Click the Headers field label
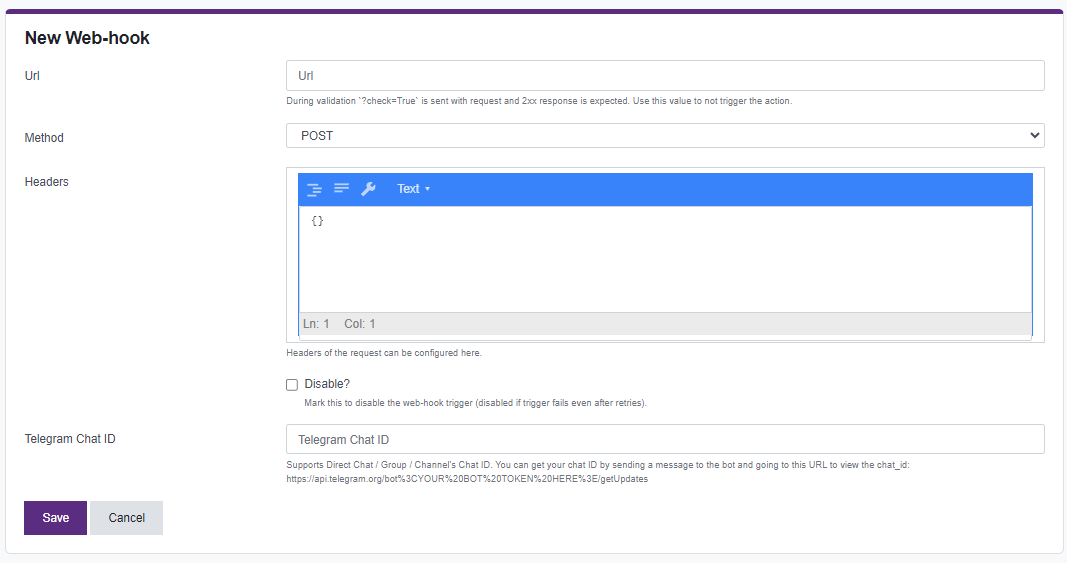 47,182
